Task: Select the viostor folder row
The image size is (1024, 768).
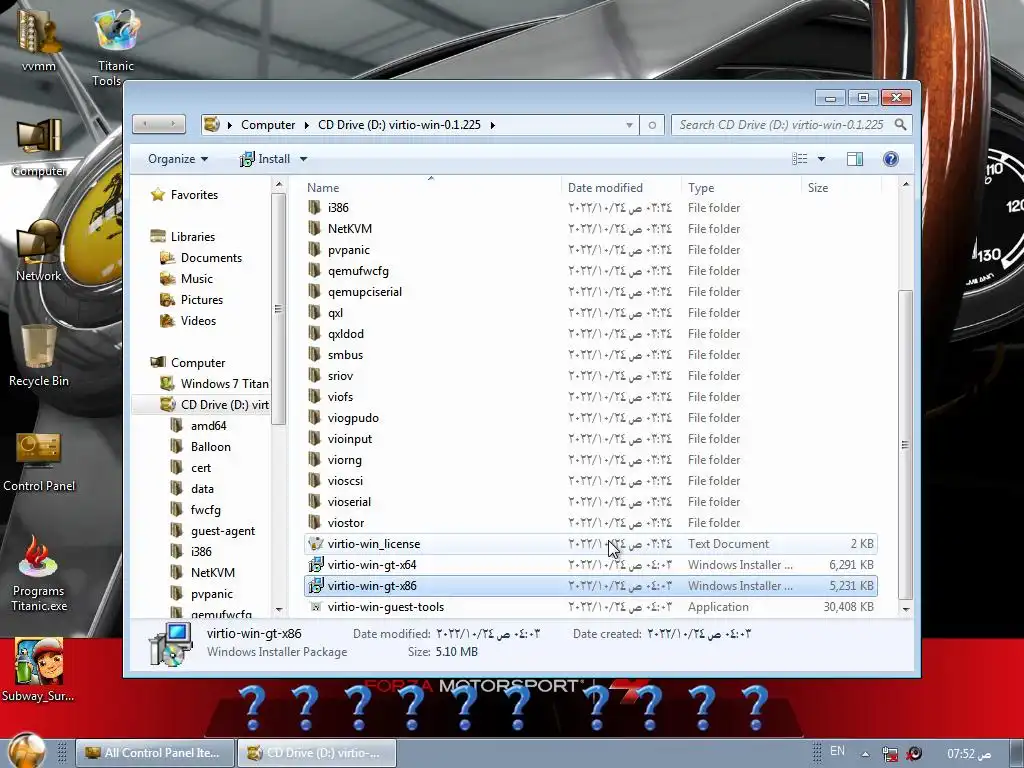Action: [591, 522]
